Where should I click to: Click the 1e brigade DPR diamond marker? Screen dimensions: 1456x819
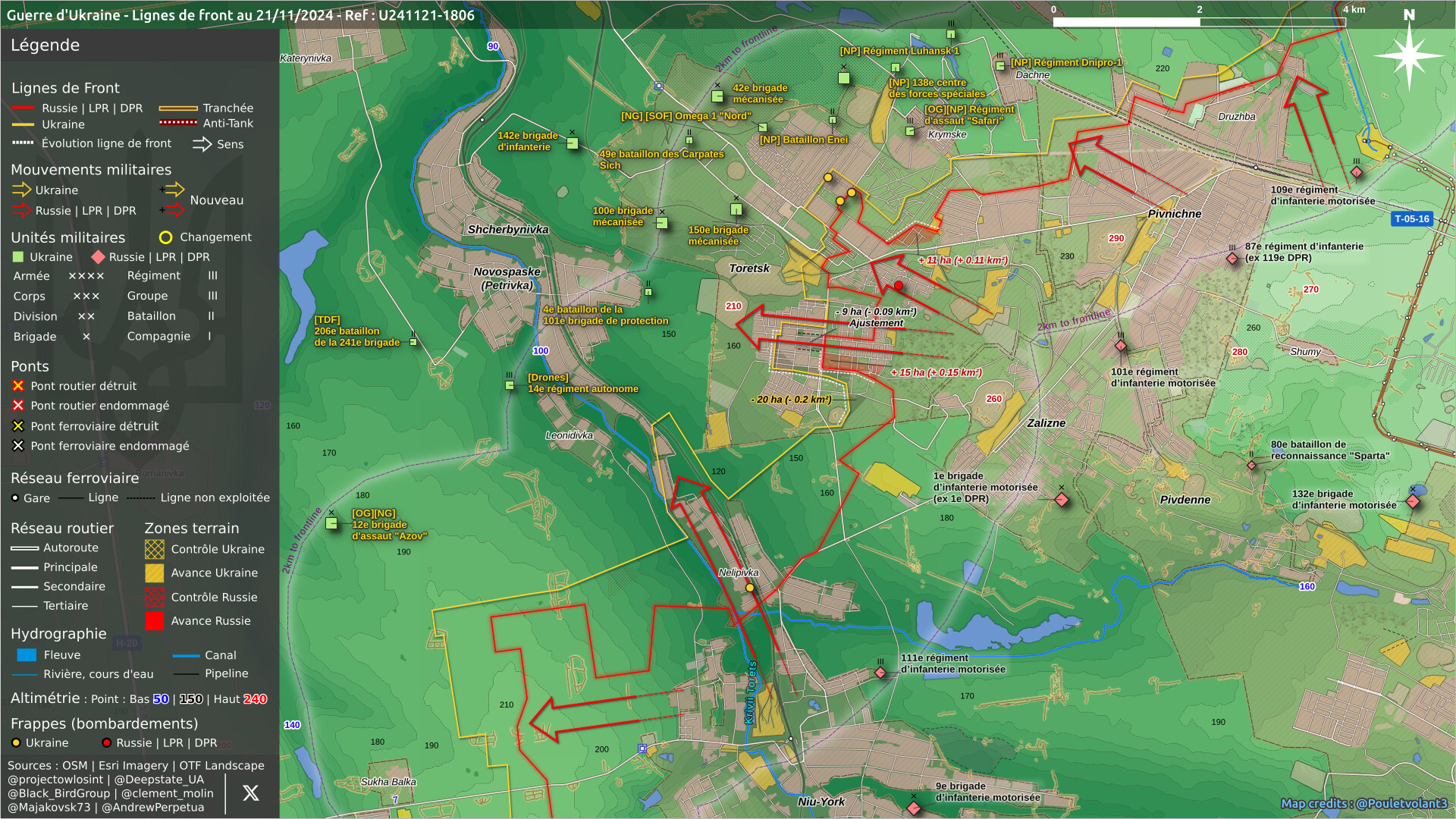pos(1062,500)
